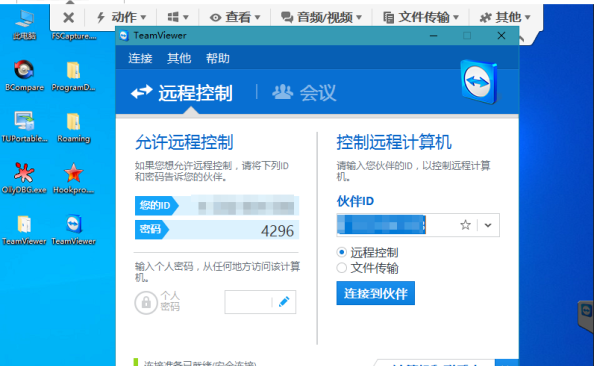This screenshot has width=594, height=366.
Task: Select the Roaming folder icon
Action: coord(73,127)
